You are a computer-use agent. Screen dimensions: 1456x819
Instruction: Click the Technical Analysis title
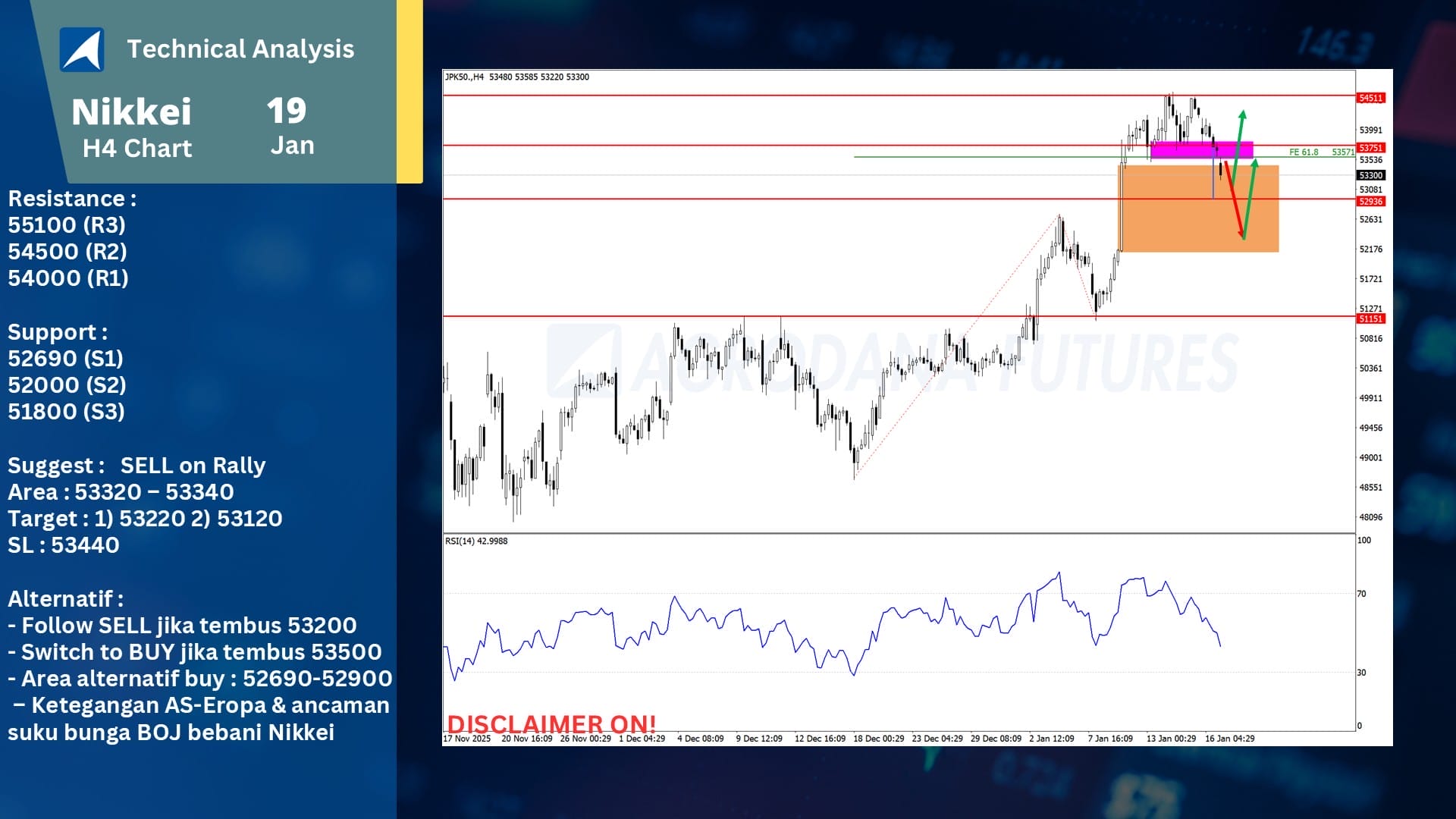(x=240, y=49)
